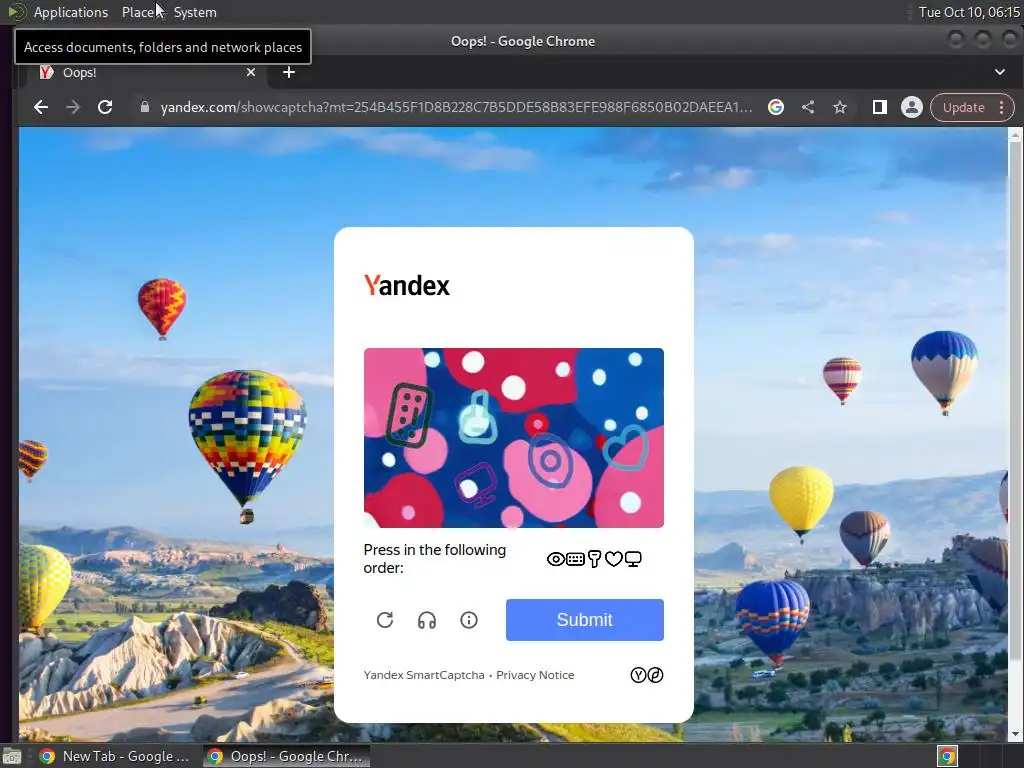
Task: Open the Yandex SmartCaptcha link
Action: pyautogui.click(x=424, y=675)
